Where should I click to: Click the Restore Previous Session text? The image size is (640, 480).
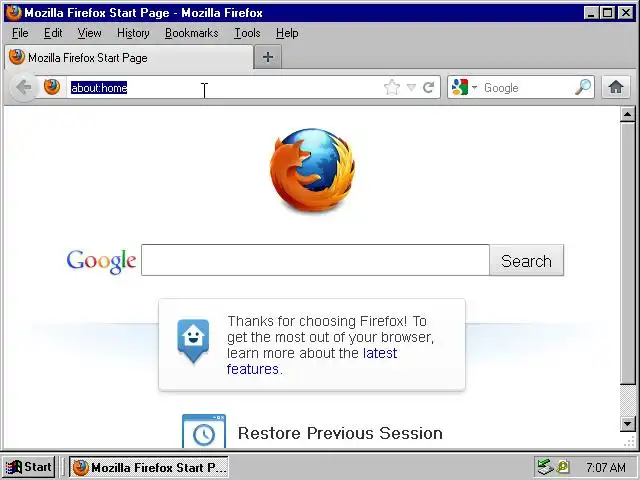tap(340, 433)
